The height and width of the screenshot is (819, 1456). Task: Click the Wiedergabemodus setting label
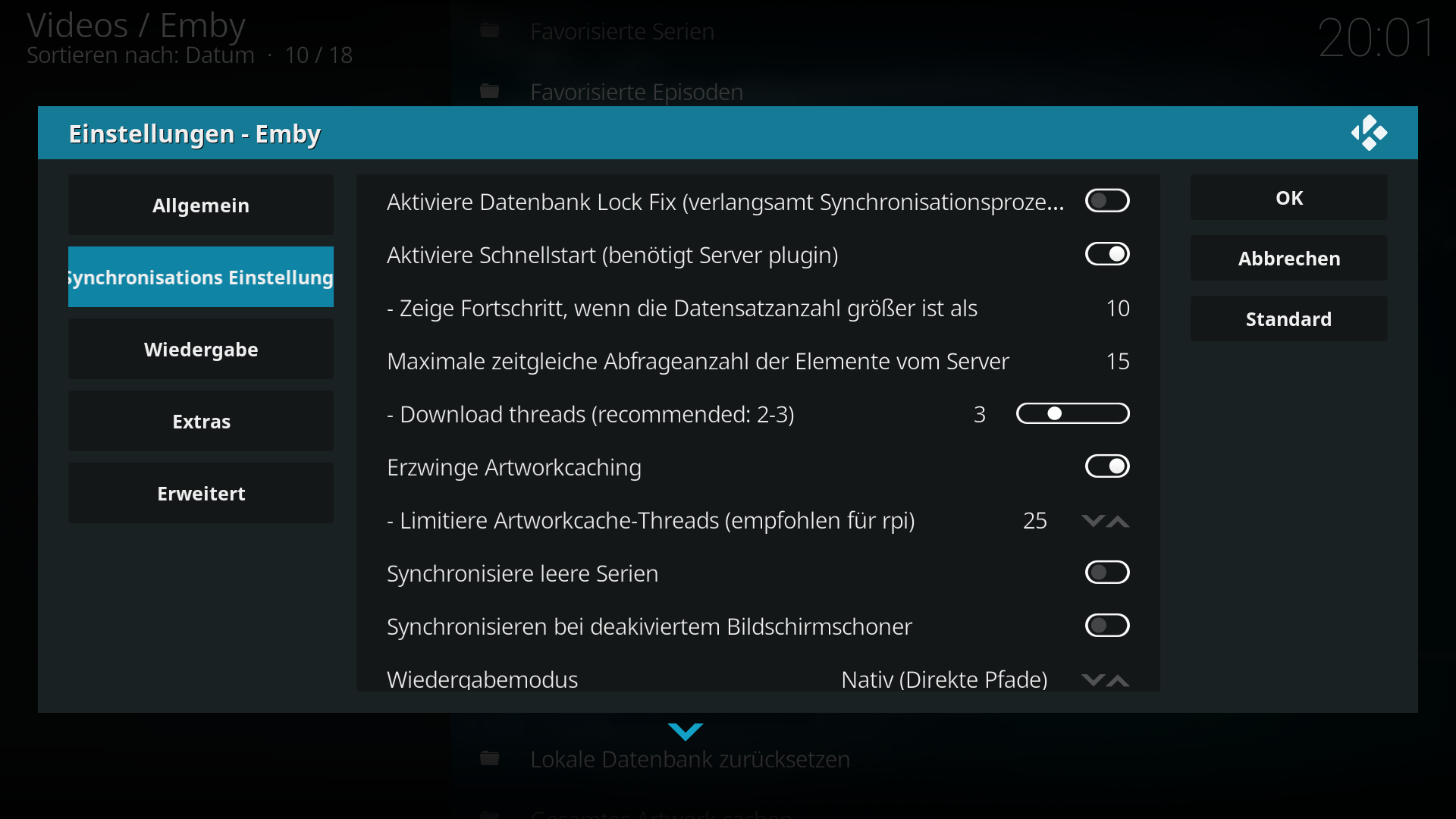click(x=482, y=679)
